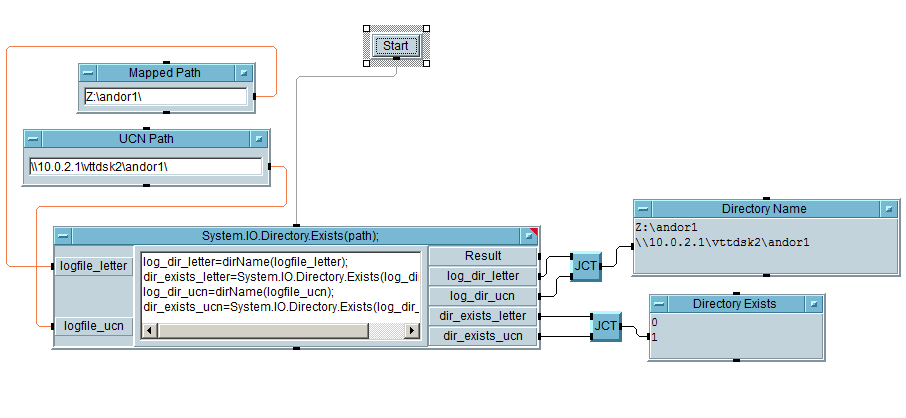This screenshot has height=418, width=906.
Task: Select the logfile_ucn input terminal
Action: pos(95,325)
